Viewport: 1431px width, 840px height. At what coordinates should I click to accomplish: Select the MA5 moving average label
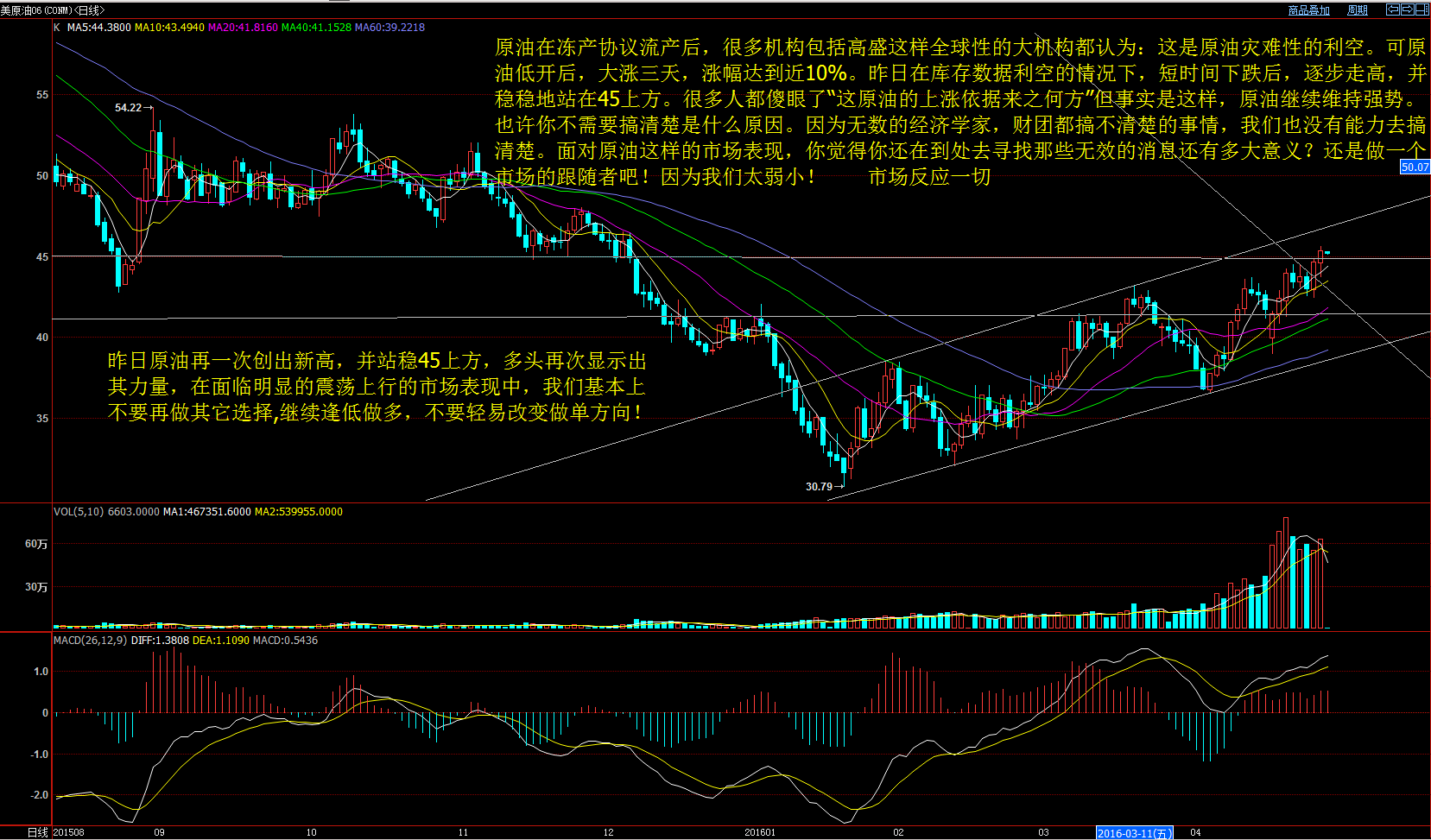click(98, 28)
